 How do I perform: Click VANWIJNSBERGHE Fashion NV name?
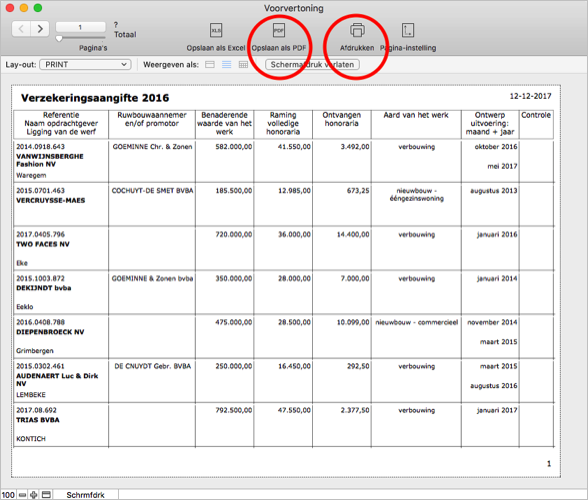point(50,160)
